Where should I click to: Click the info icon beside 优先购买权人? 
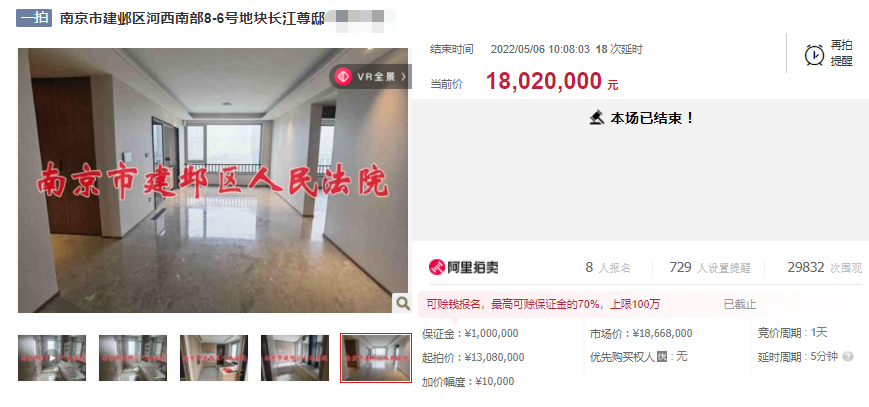[661, 357]
